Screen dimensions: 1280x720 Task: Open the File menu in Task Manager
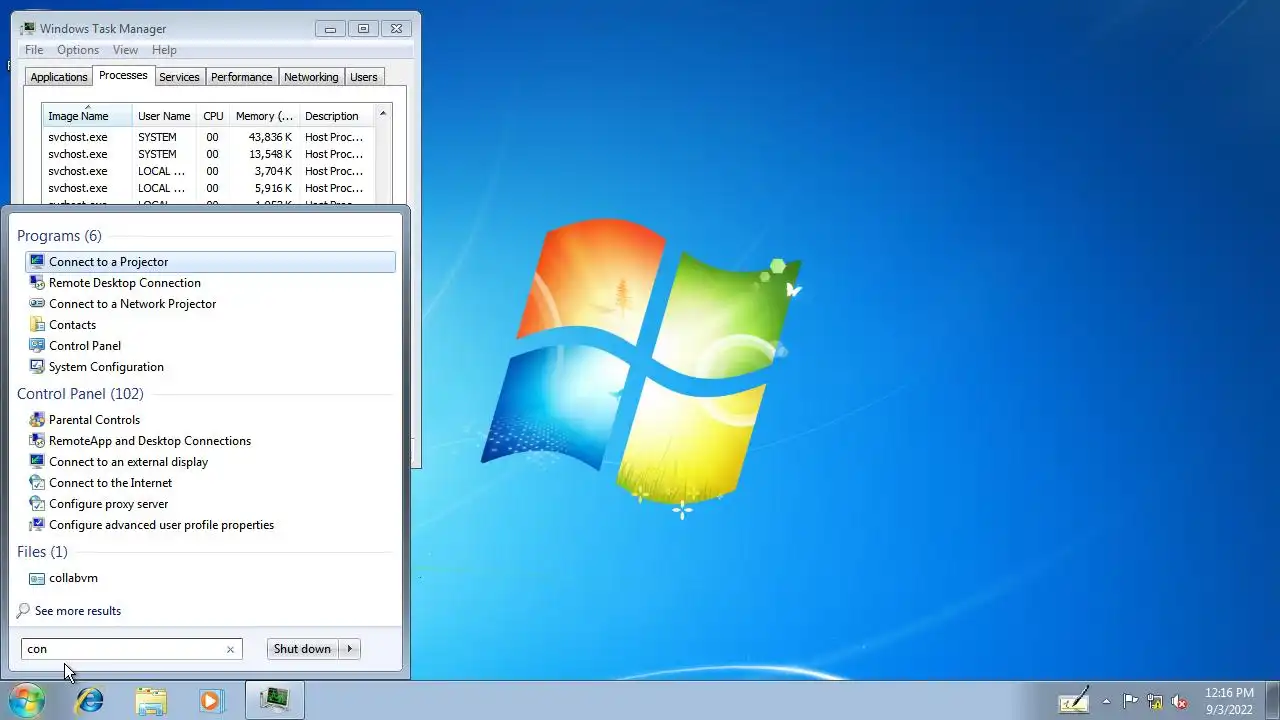[34, 50]
